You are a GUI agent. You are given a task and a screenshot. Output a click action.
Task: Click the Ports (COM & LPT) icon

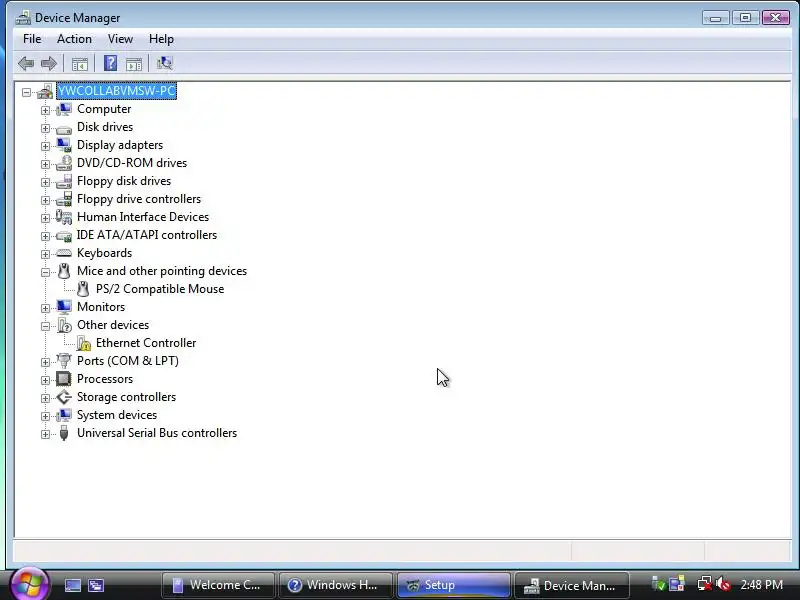tap(64, 361)
